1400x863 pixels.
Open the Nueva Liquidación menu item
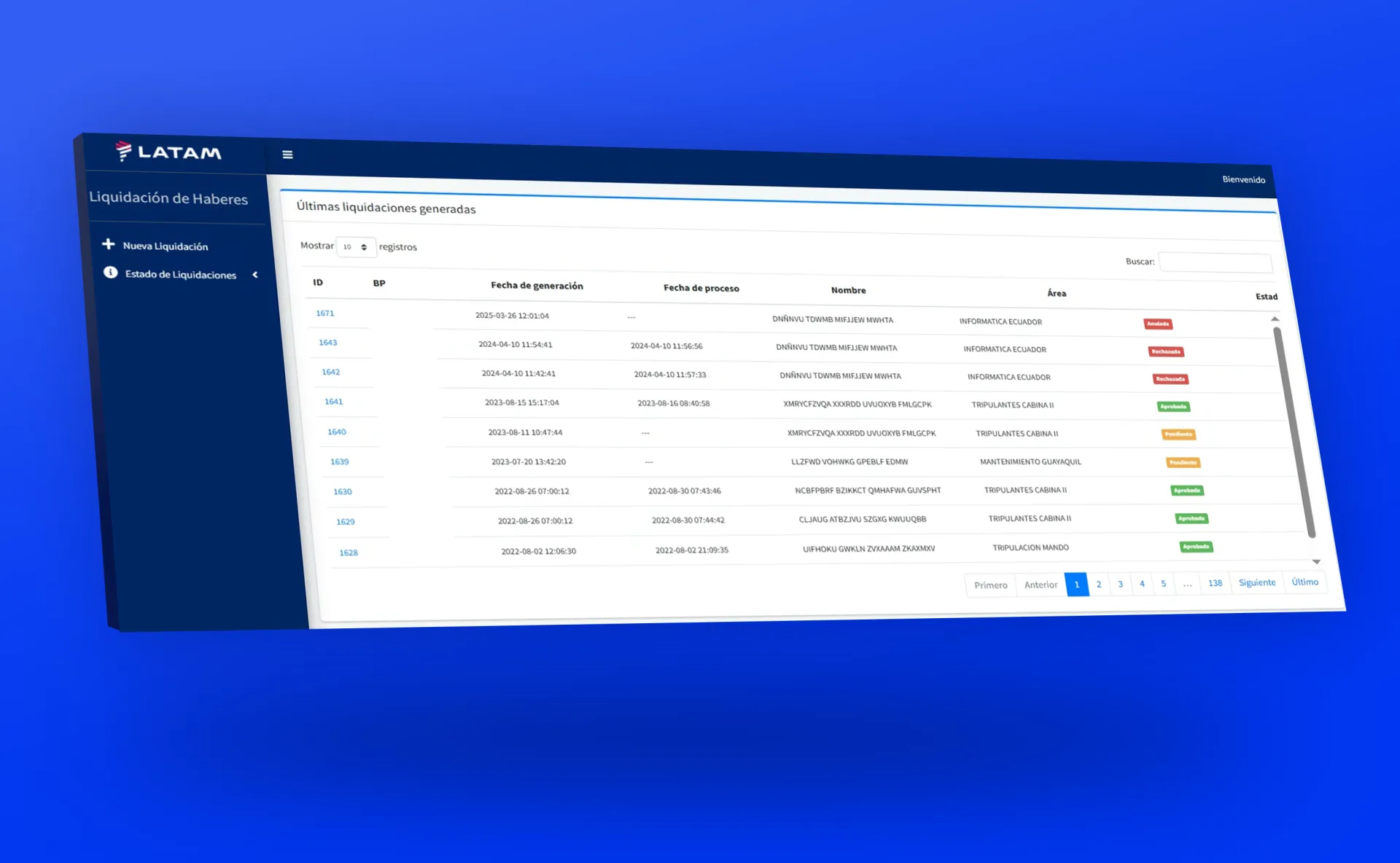click(165, 246)
